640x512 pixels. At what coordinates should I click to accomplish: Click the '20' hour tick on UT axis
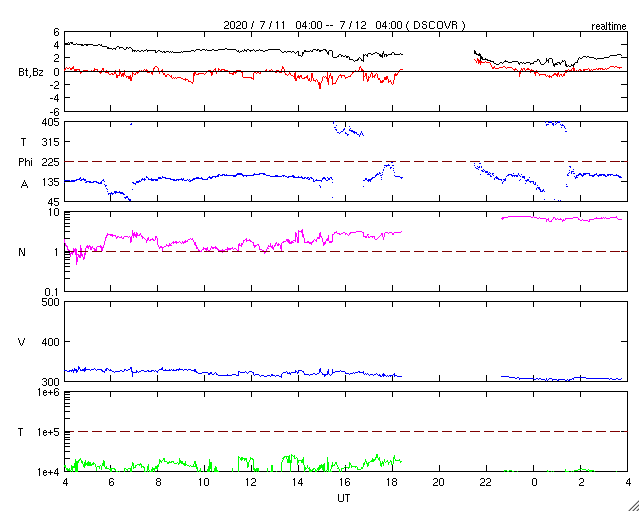439,482
